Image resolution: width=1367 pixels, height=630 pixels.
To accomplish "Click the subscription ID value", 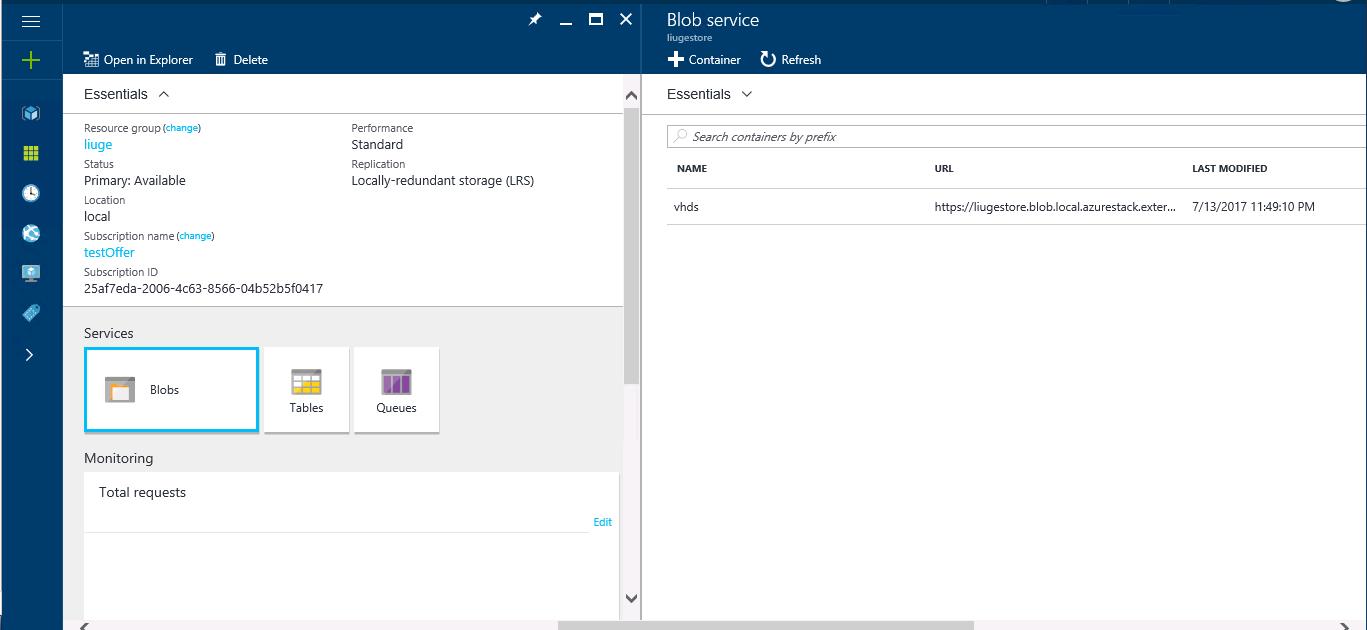I will (x=203, y=289).
